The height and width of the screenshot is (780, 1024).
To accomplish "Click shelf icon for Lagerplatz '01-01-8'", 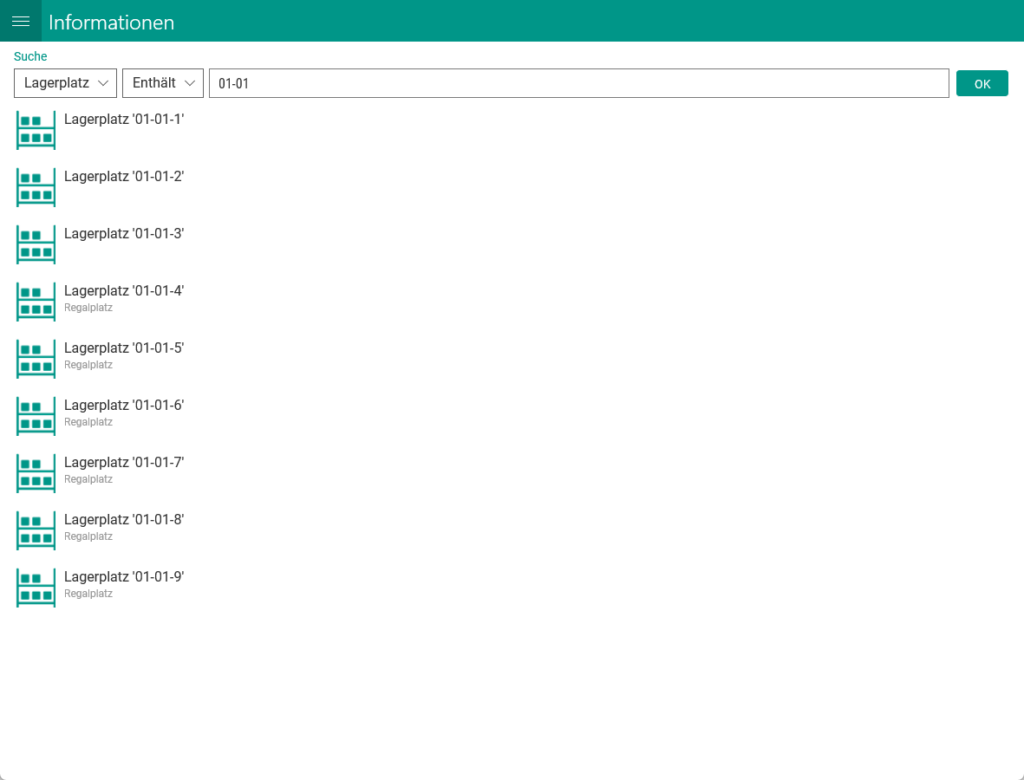I will [x=36, y=530].
